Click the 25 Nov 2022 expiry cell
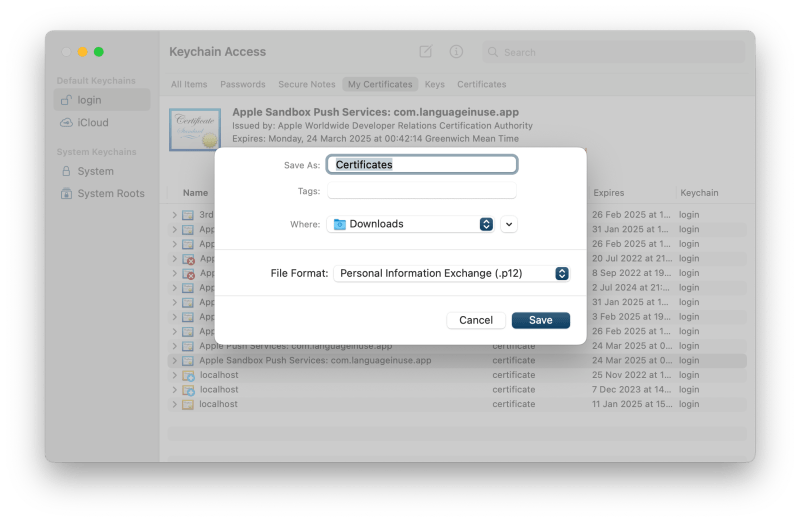The image size is (800, 522). (631, 375)
